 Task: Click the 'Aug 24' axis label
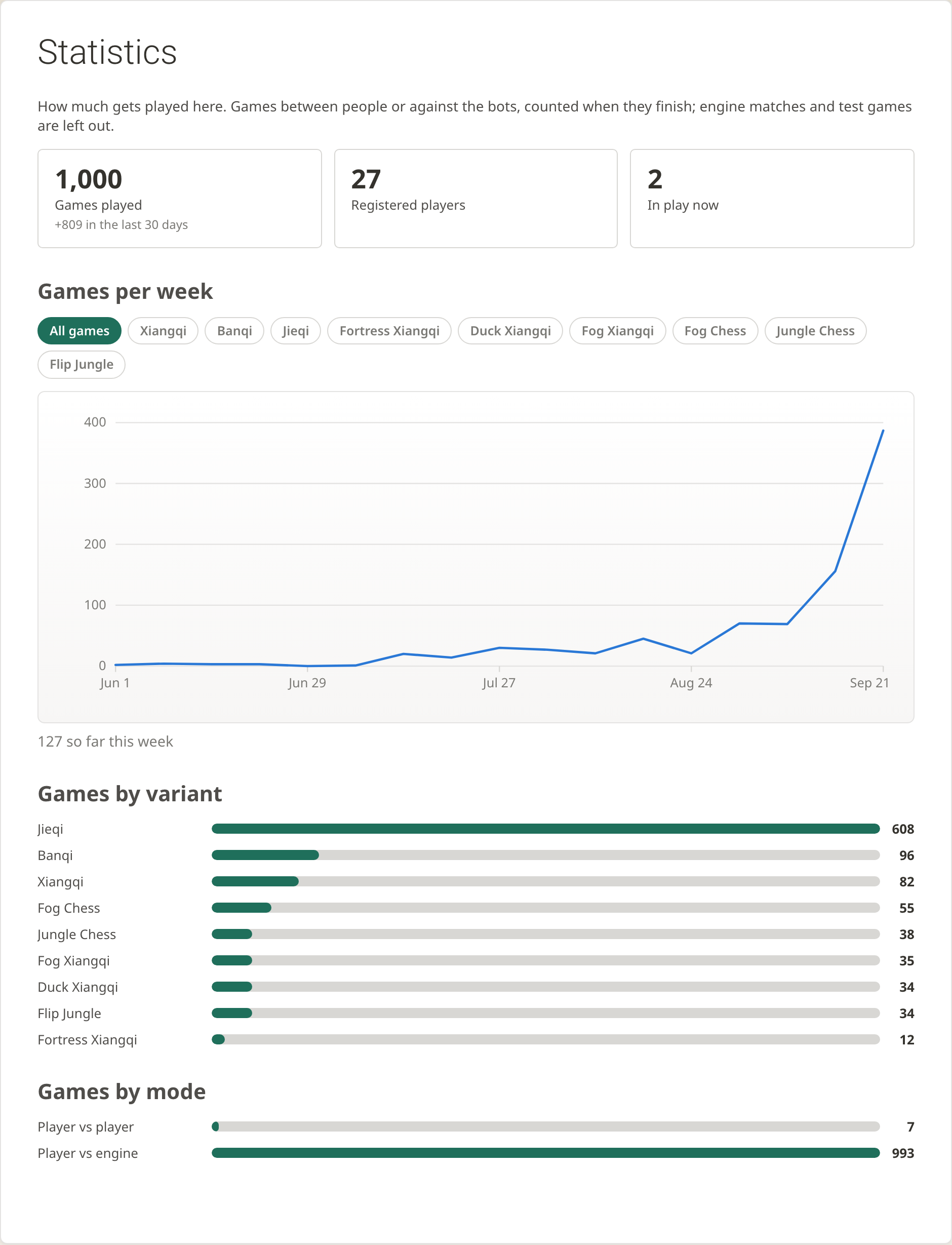click(x=691, y=683)
